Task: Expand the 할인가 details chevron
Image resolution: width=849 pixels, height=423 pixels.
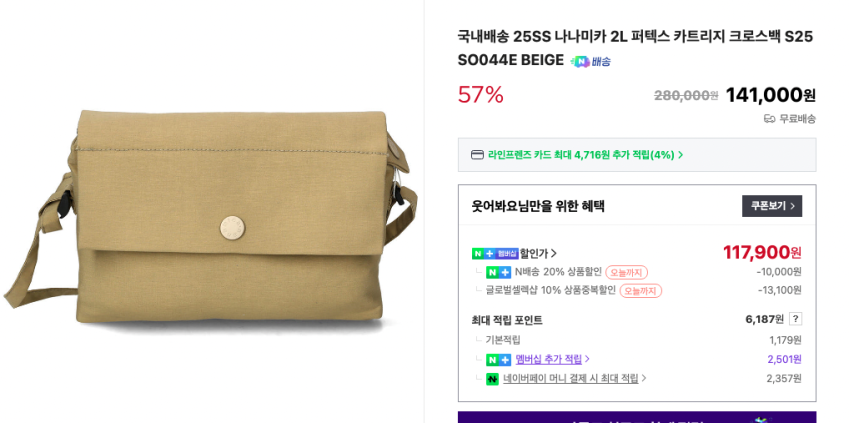Action: coord(553,253)
